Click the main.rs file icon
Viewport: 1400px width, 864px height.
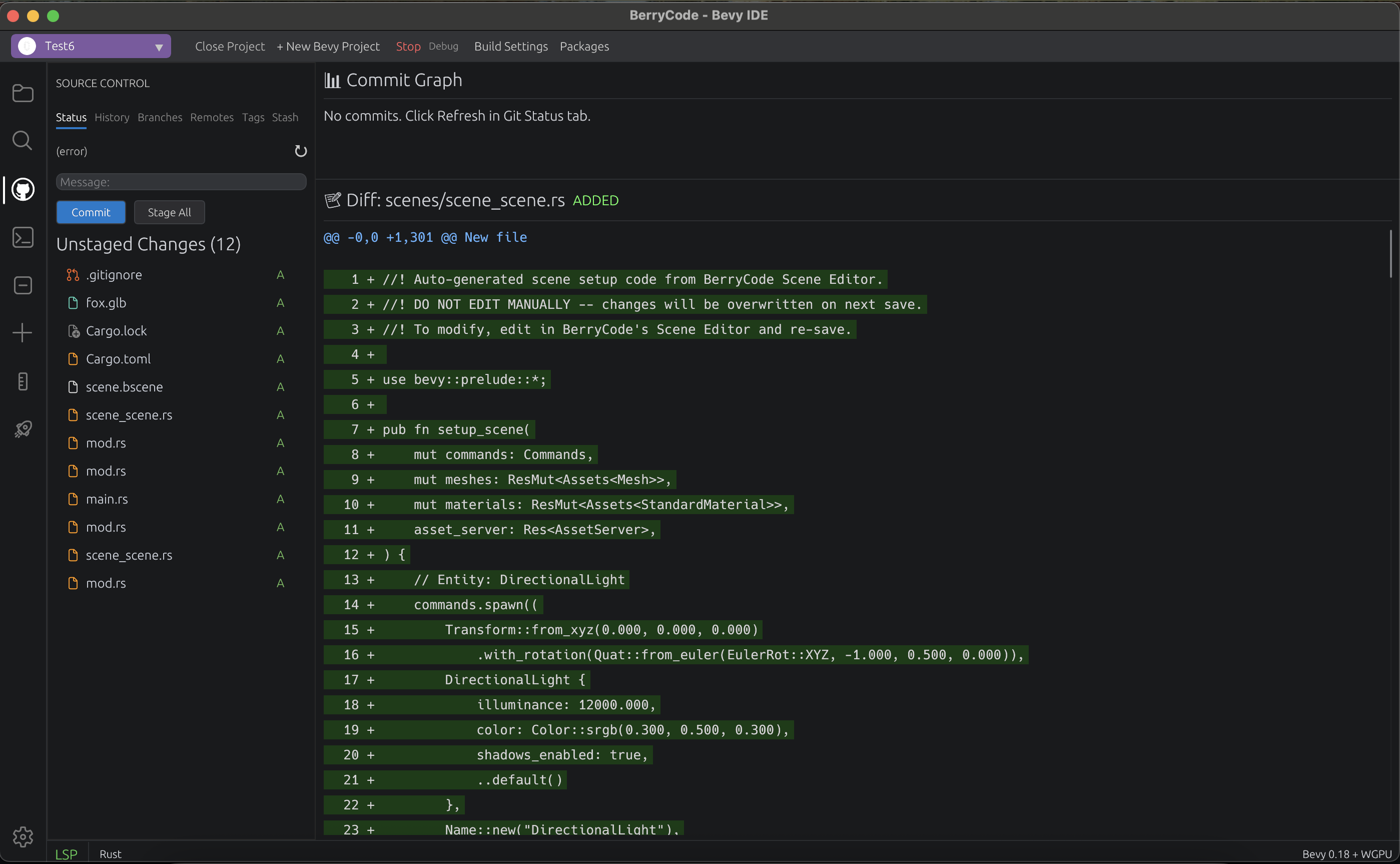(x=73, y=499)
